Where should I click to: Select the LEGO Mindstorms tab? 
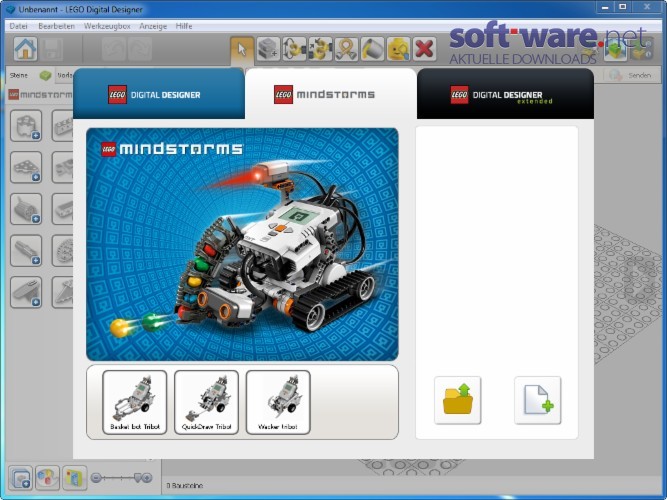point(331,94)
